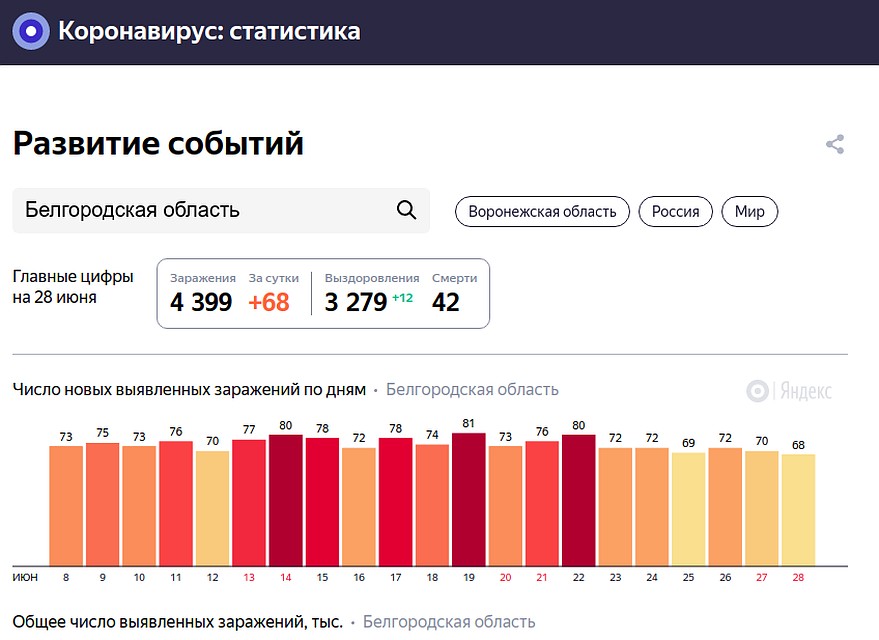Click the Общее число выявленных заражений title
Screen dimensions: 879x640
[178, 622]
